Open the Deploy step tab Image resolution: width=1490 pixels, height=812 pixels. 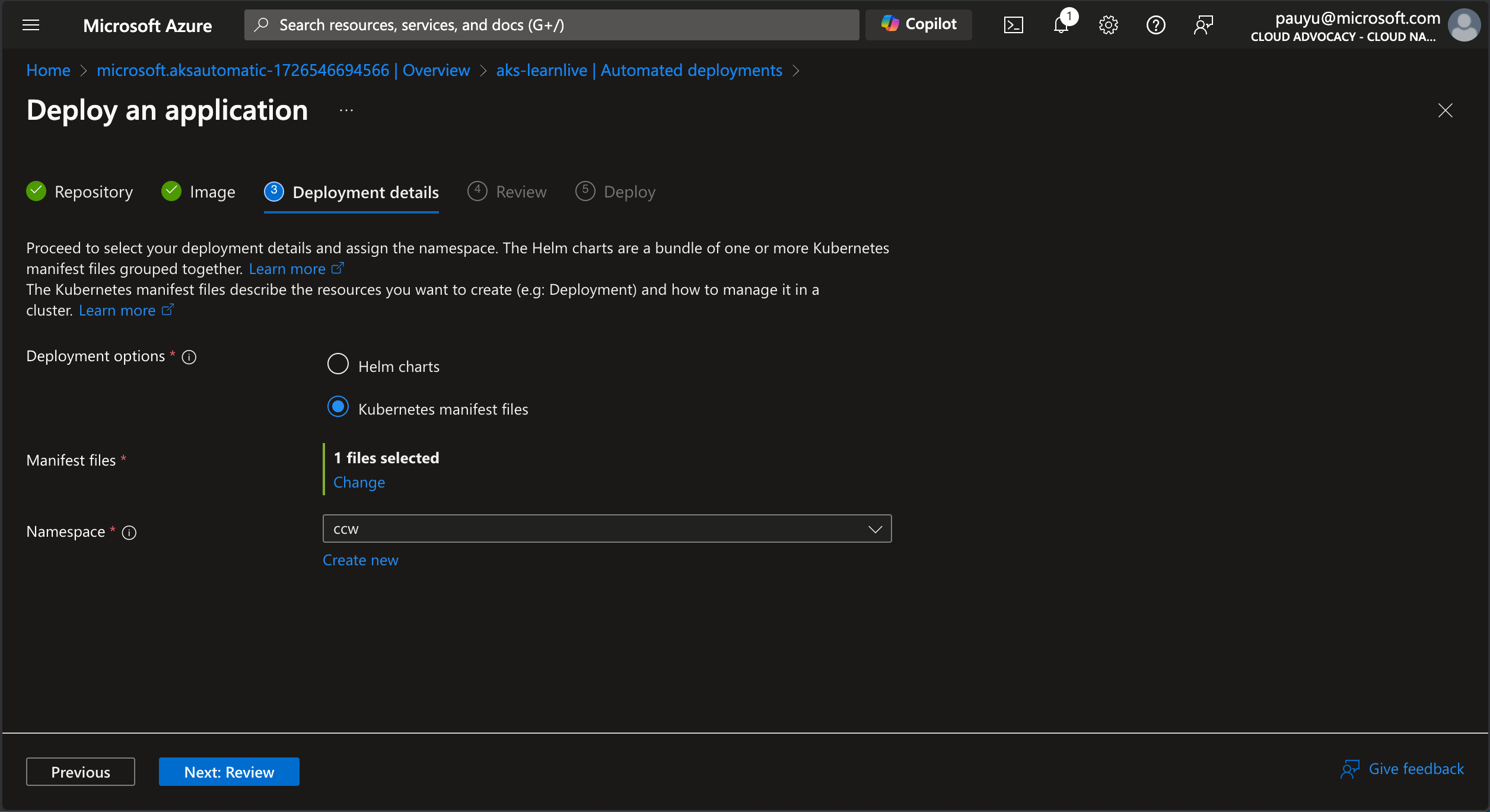click(x=615, y=192)
